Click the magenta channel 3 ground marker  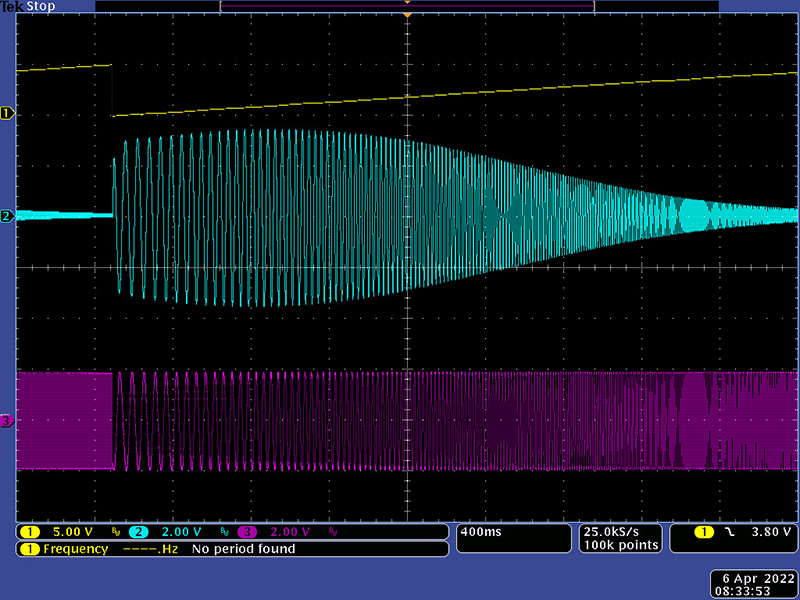pos(7,422)
